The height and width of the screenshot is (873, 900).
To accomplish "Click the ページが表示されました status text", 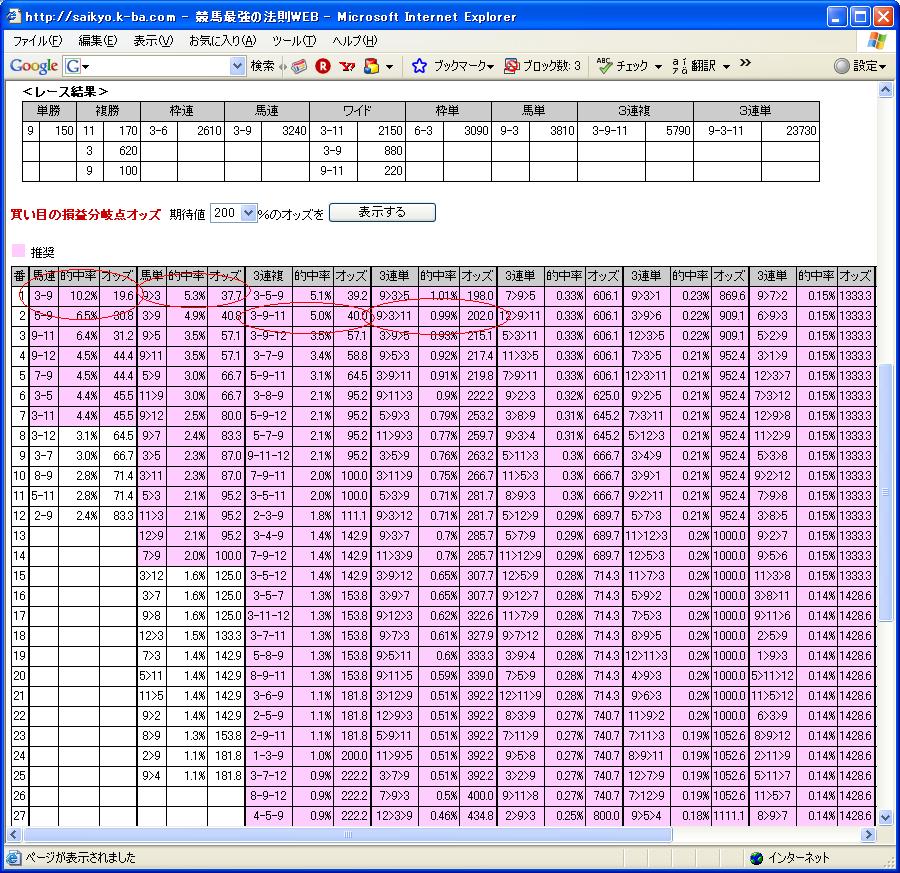I will (x=80, y=858).
